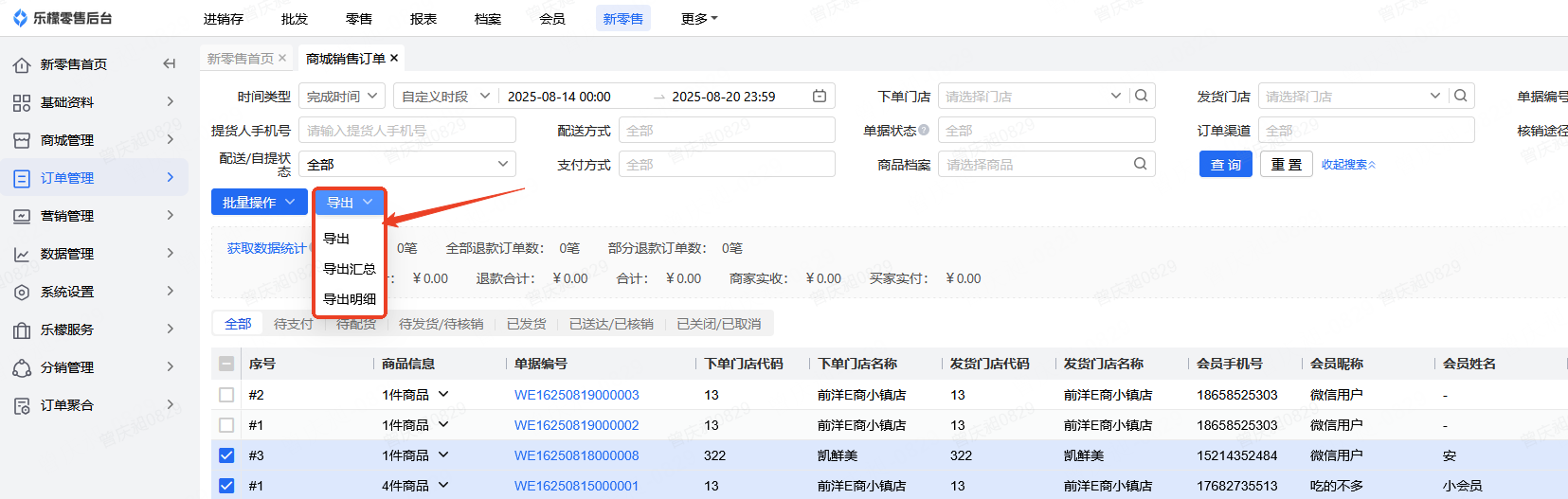1568x499 pixels.
Task: Click the 分销管理 icon in sidebar
Action: point(22,367)
